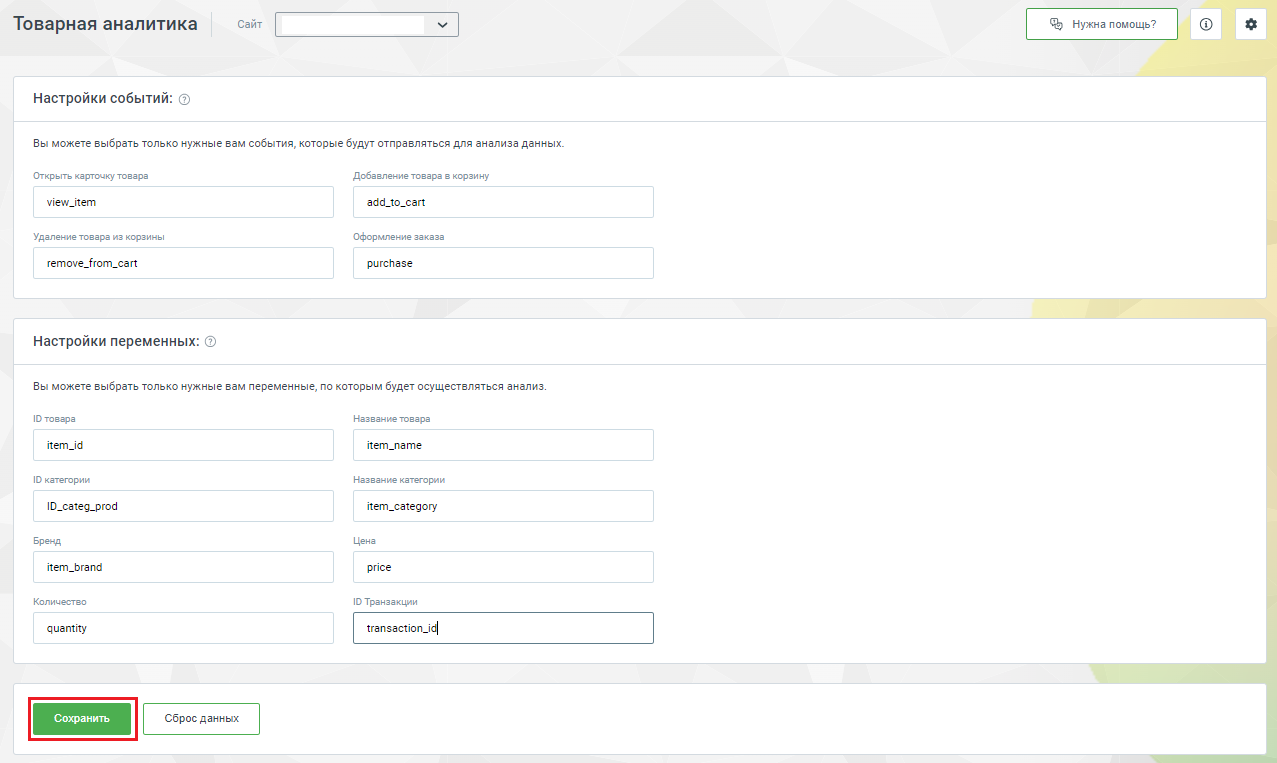Click the Количество label
The image size is (1277, 763).
(x=59, y=602)
